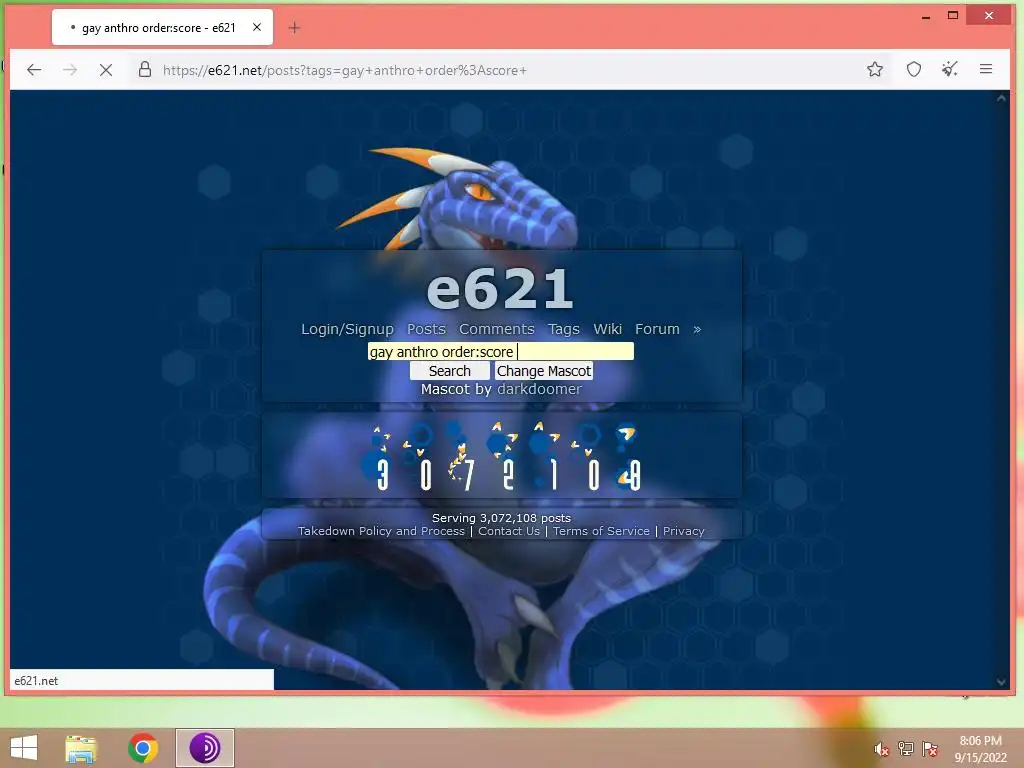This screenshot has width=1024, height=768.
Task: Open the browser hamburger menu
Action: 986,69
